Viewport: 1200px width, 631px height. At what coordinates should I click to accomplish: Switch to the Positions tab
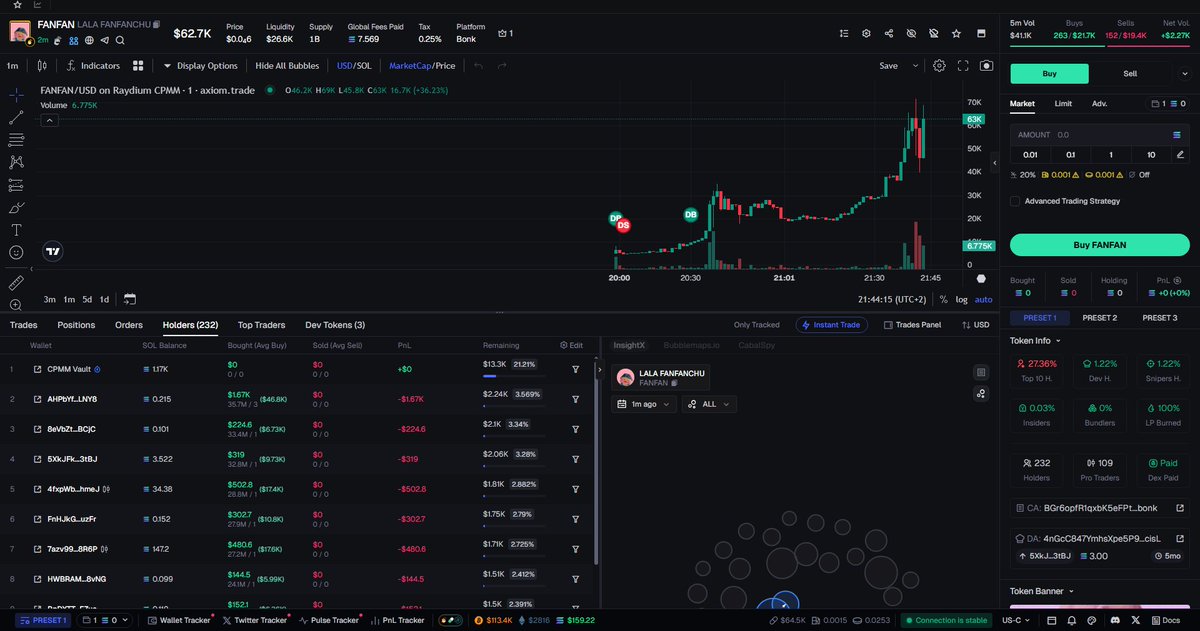(76, 325)
